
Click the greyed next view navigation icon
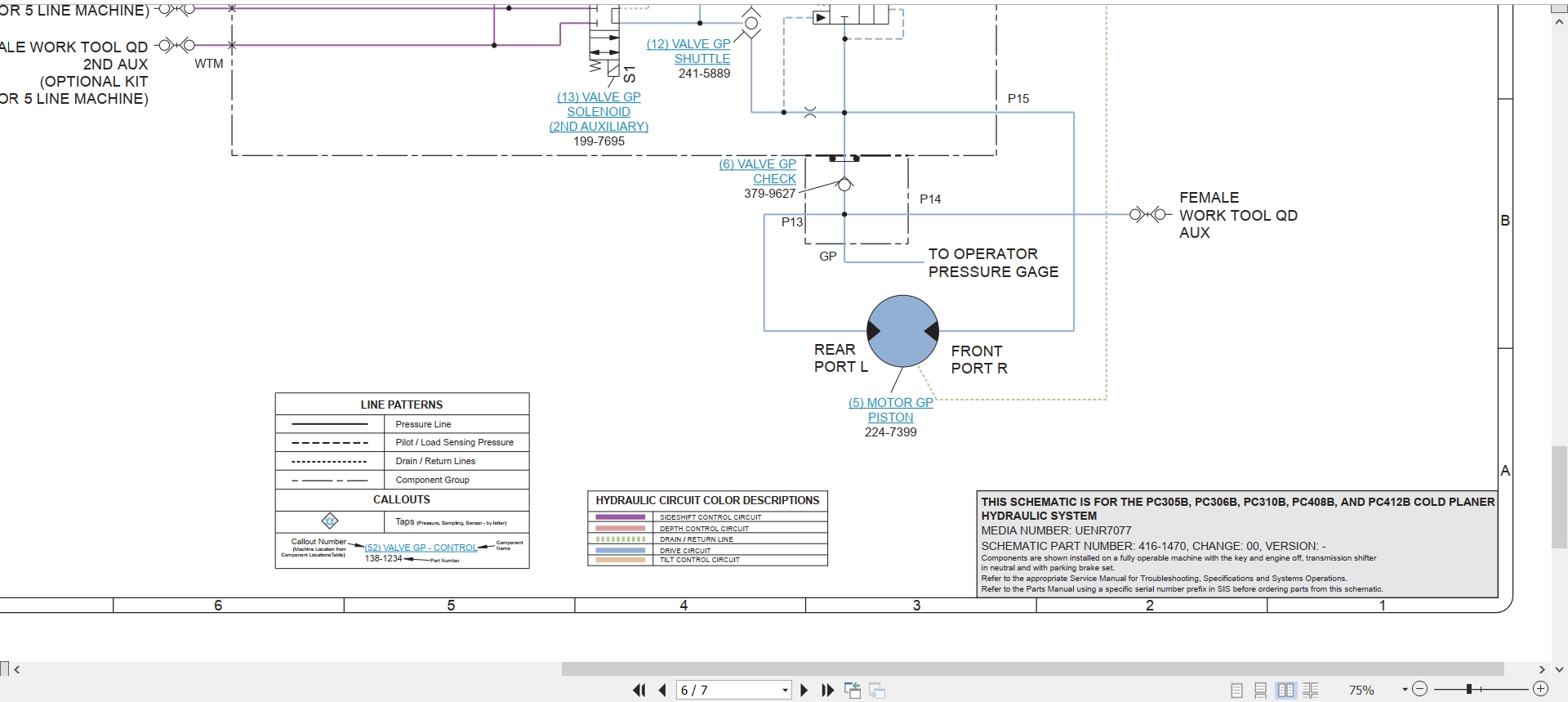tap(878, 691)
